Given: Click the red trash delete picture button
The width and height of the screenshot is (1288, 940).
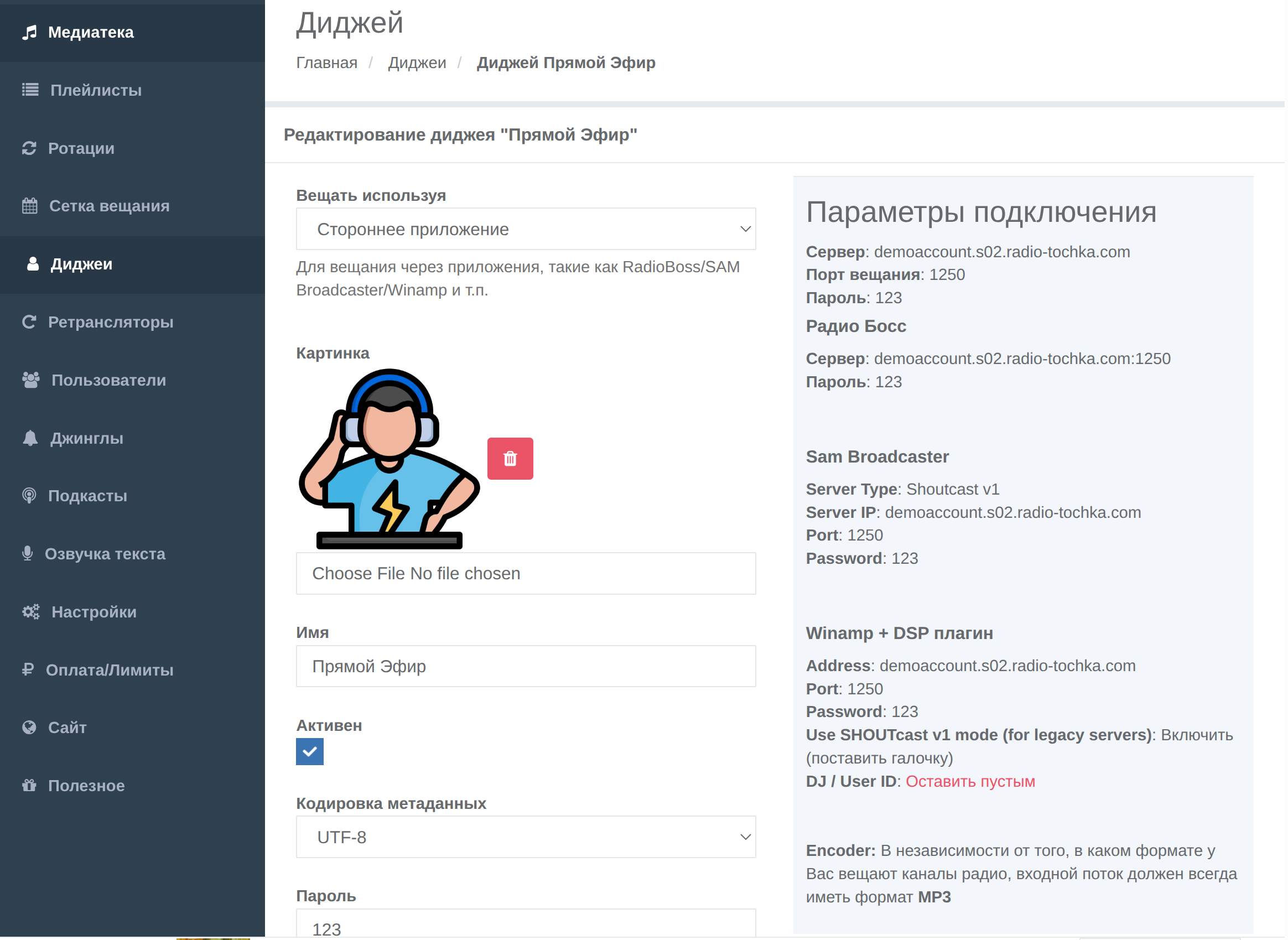Looking at the screenshot, I should pos(510,459).
